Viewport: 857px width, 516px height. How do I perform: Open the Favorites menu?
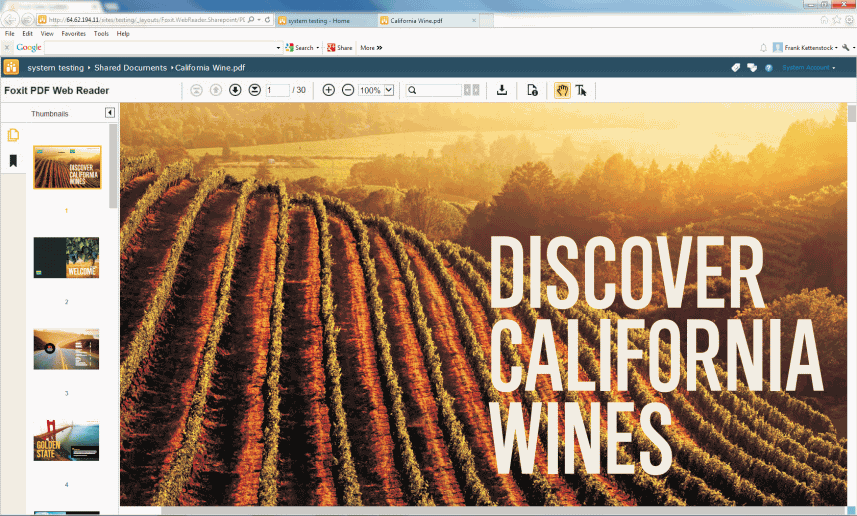74,34
